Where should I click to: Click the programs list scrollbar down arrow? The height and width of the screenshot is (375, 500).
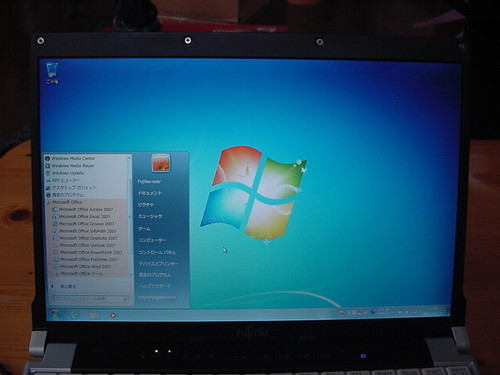click(130, 275)
